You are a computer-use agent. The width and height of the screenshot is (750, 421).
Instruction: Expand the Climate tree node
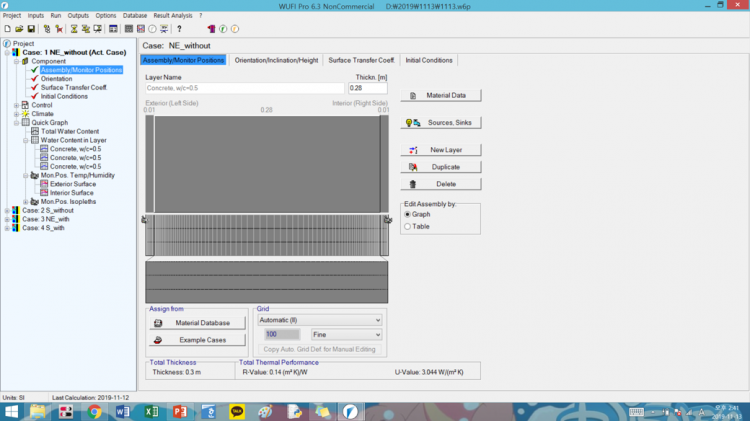point(15,114)
